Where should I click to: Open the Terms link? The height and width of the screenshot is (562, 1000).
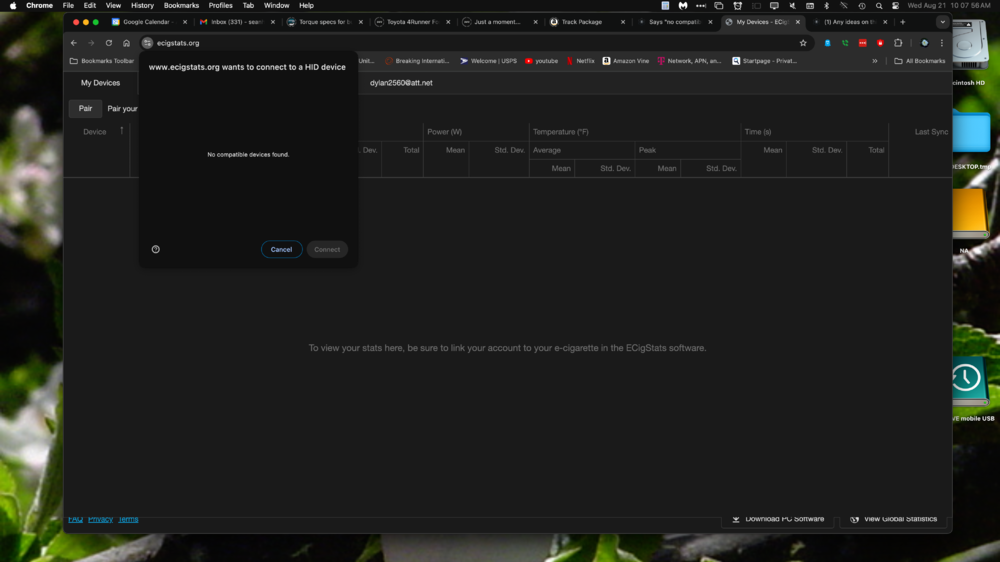coord(128,519)
